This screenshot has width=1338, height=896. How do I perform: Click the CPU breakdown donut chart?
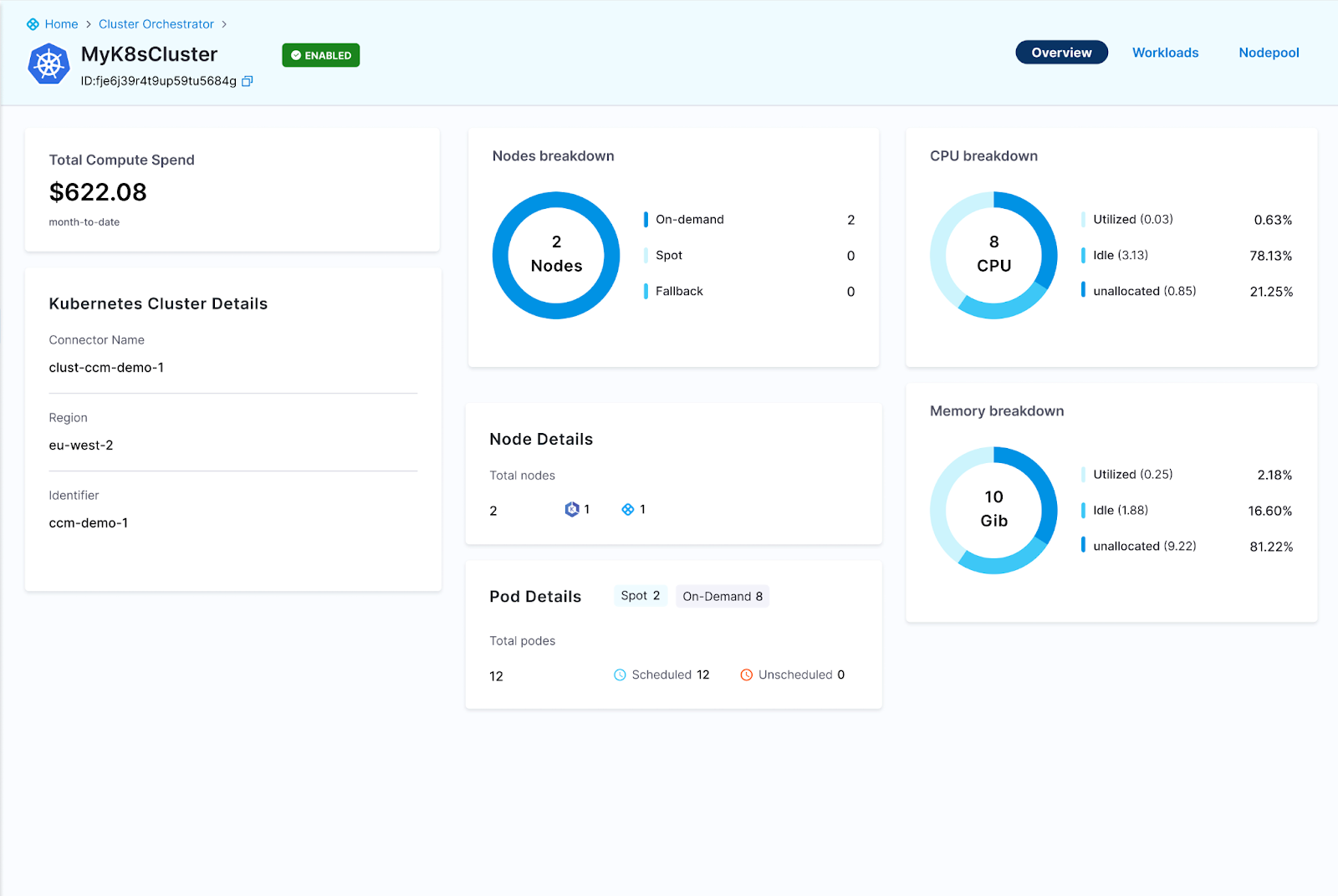click(x=993, y=255)
